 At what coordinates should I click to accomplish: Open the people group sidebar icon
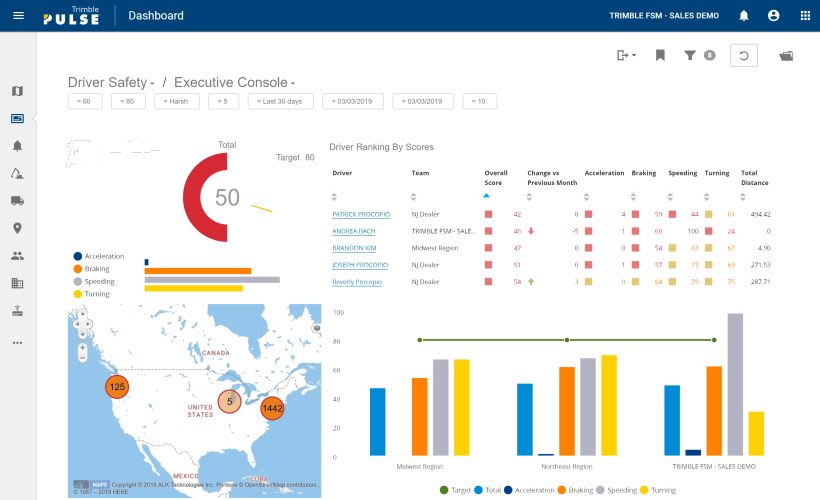[17, 256]
